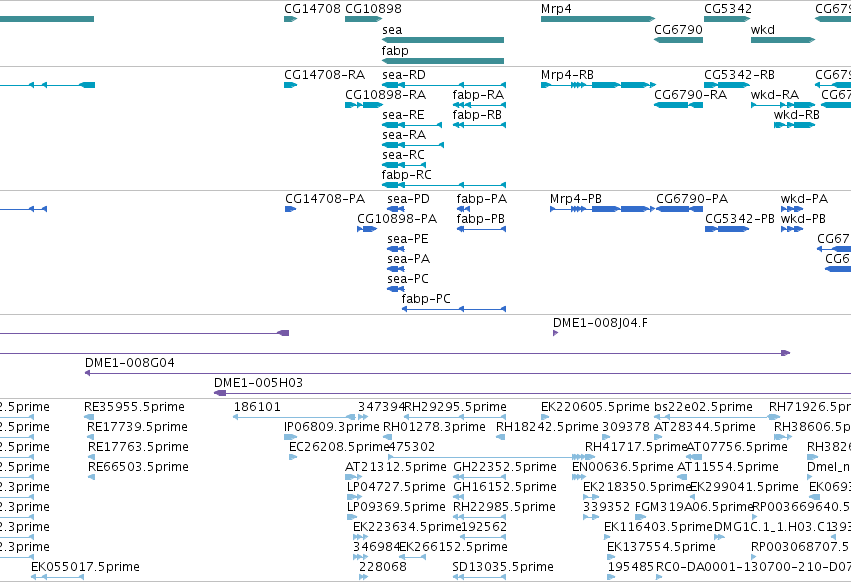
Task: Select the CG5342 gene label
Action: pos(728,9)
